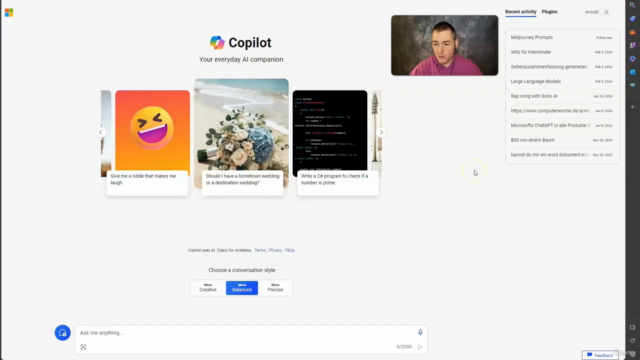Choose 'Write a C# program' prime number prompt

pyautogui.click(x=338, y=183)
